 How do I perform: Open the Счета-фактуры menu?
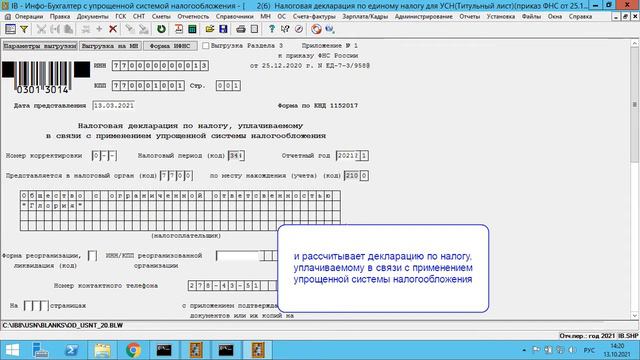pos(314,17)
